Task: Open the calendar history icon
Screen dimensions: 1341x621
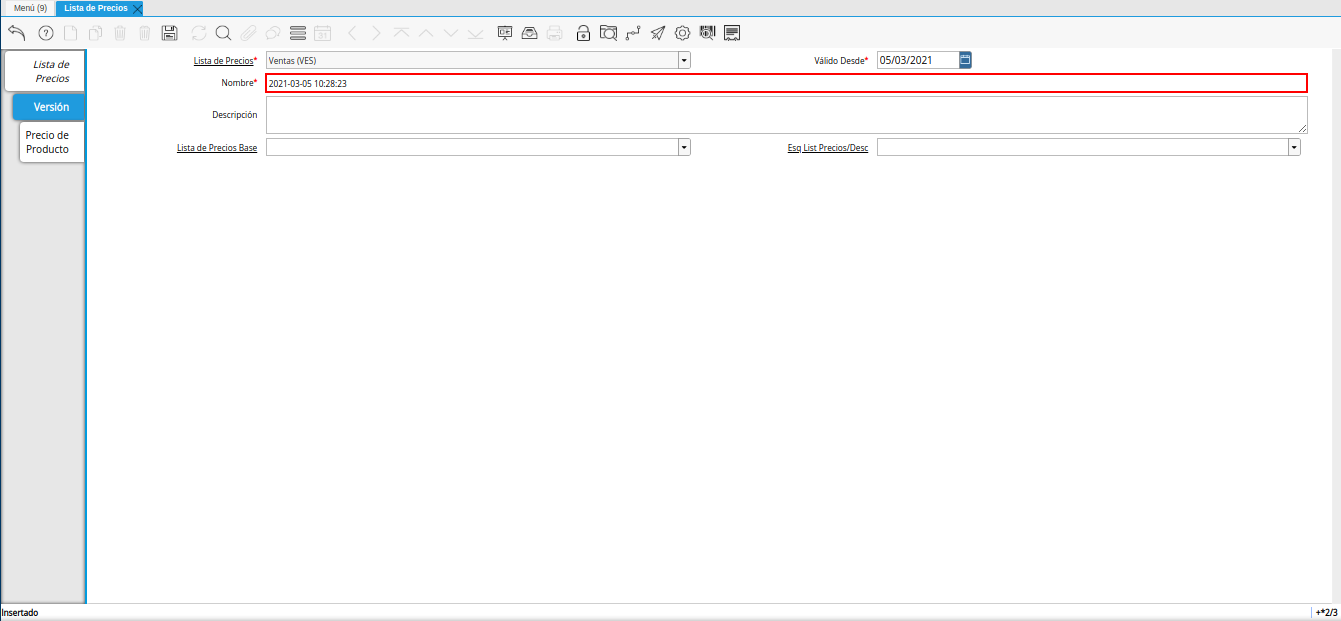Action: pos(322,33)
